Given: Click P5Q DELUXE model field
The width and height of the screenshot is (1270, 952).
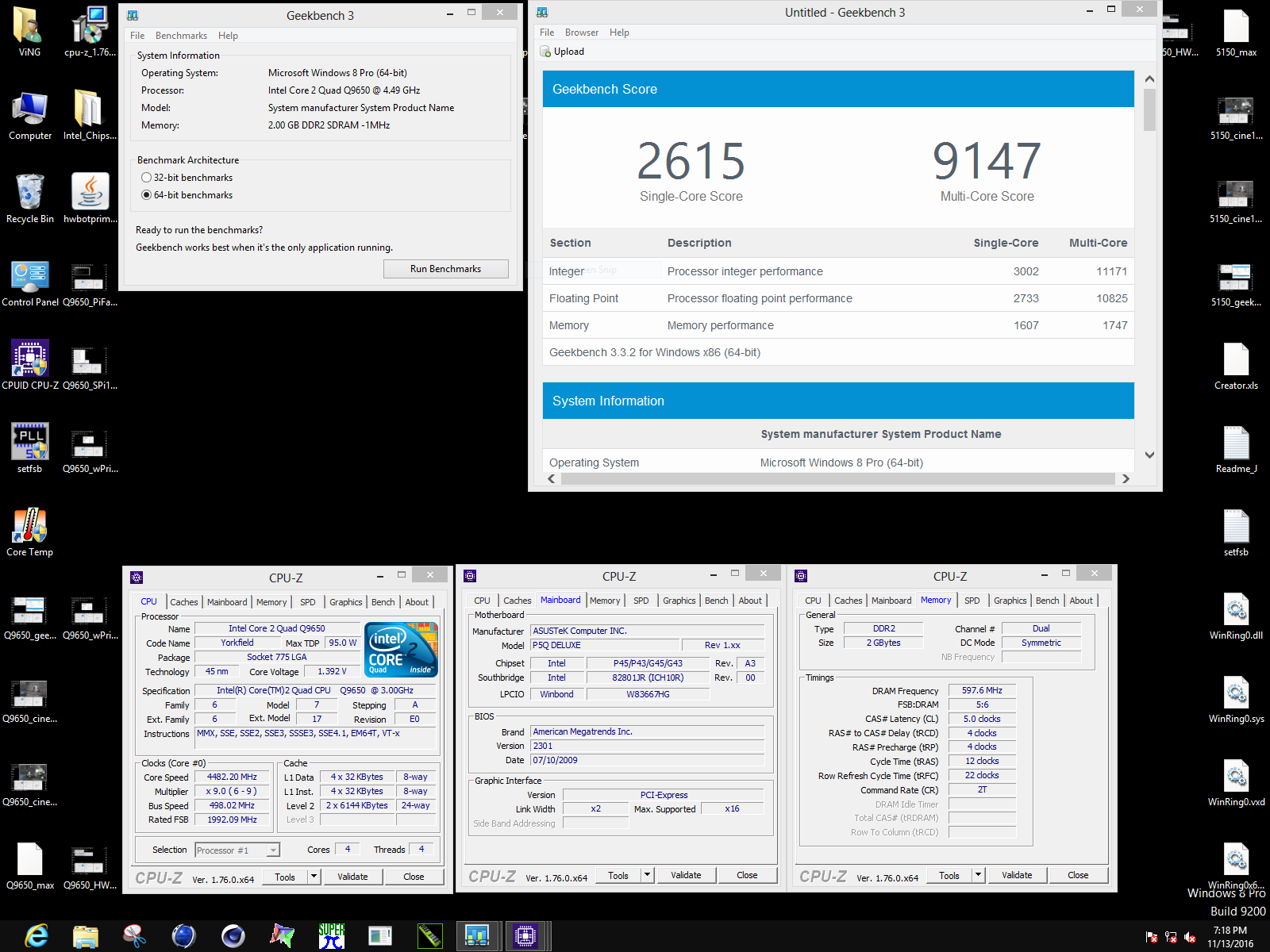Looking at the screenshot, I should [605, 645].
